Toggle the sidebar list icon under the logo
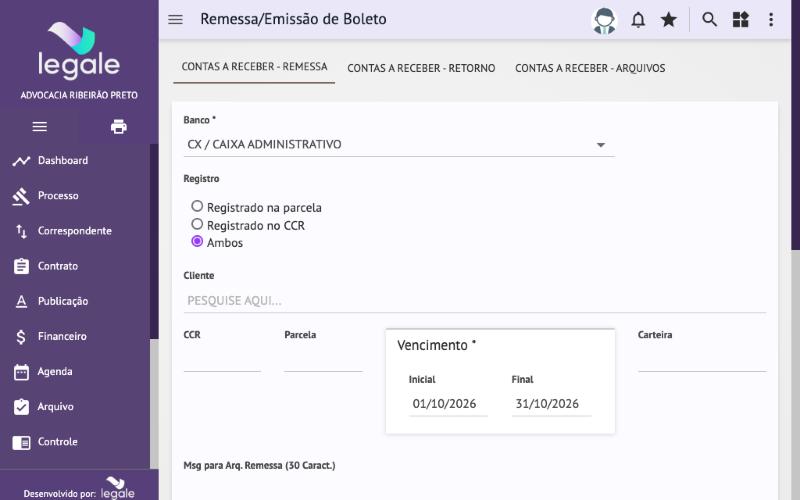The height and width of the screenshot is (500, 800). coord(40,127)
